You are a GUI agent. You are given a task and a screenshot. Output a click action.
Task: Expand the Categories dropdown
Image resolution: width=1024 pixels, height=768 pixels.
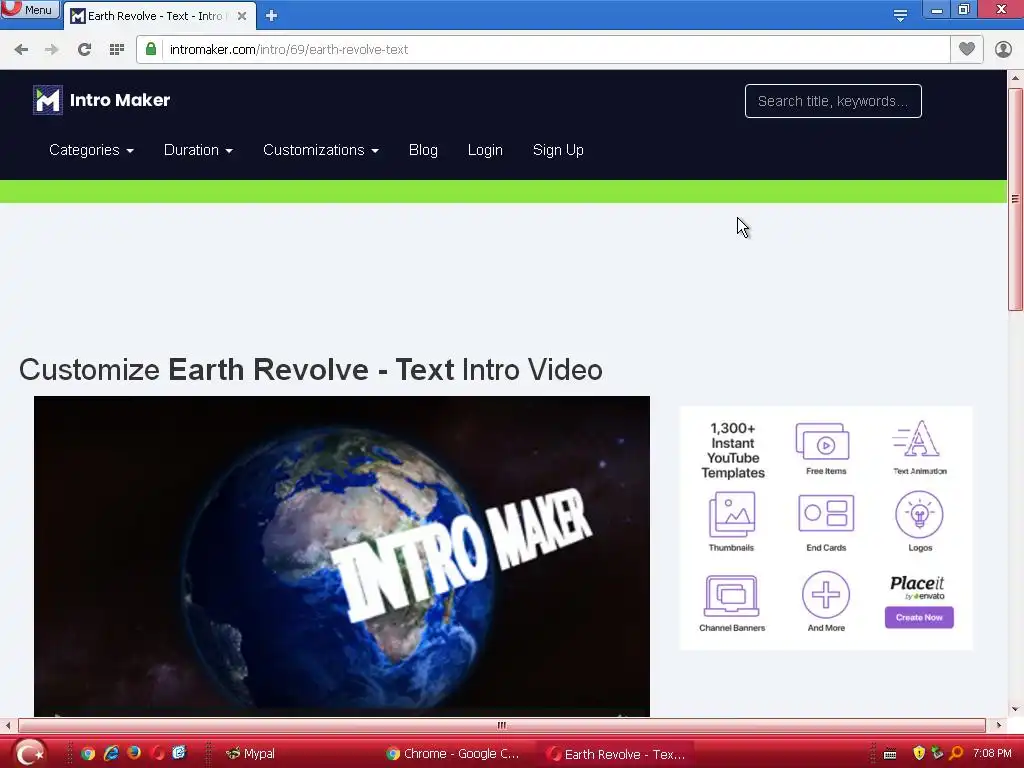click(x=91, y=150)
